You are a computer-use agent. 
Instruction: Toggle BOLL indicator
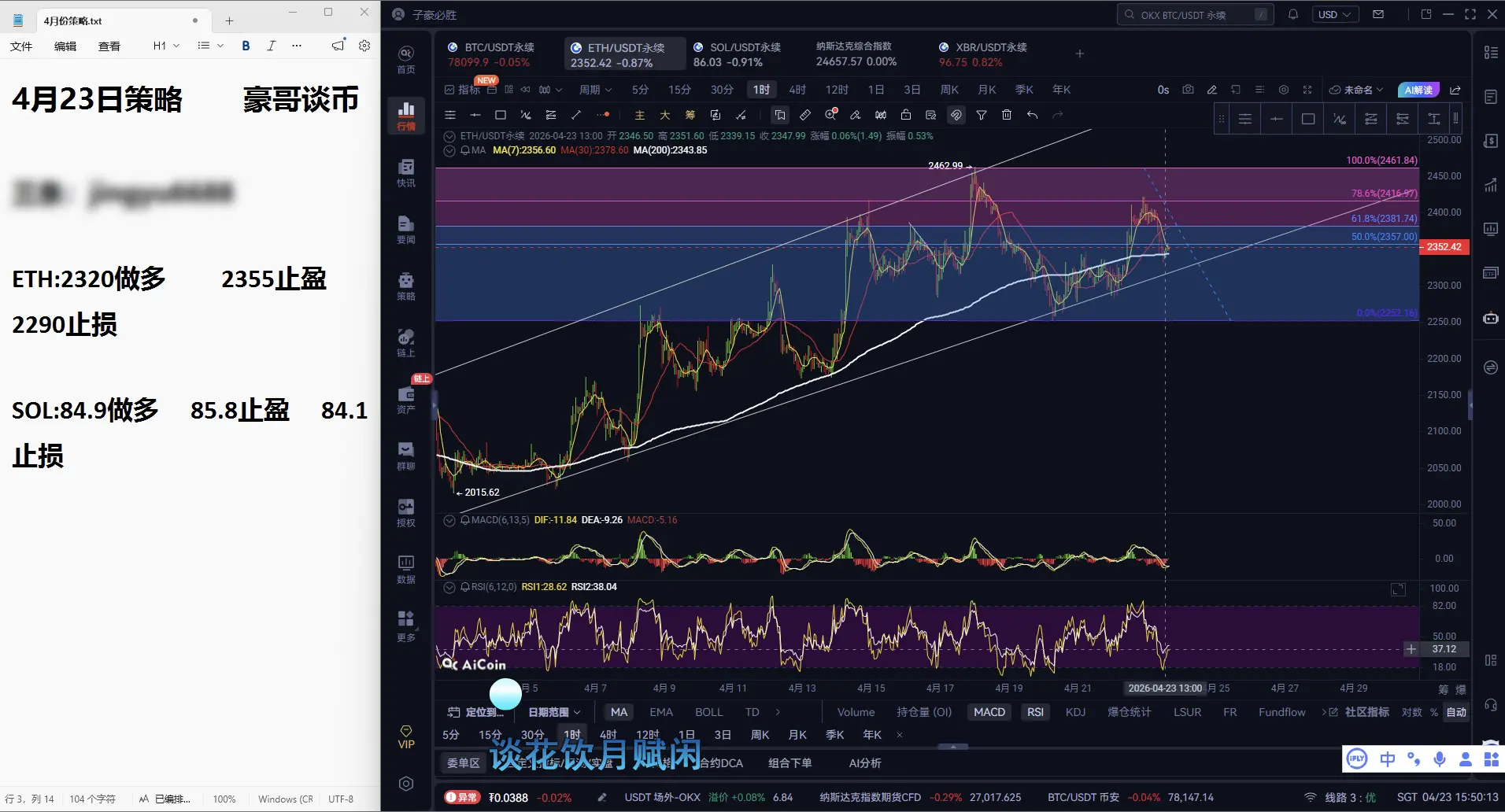708,712
